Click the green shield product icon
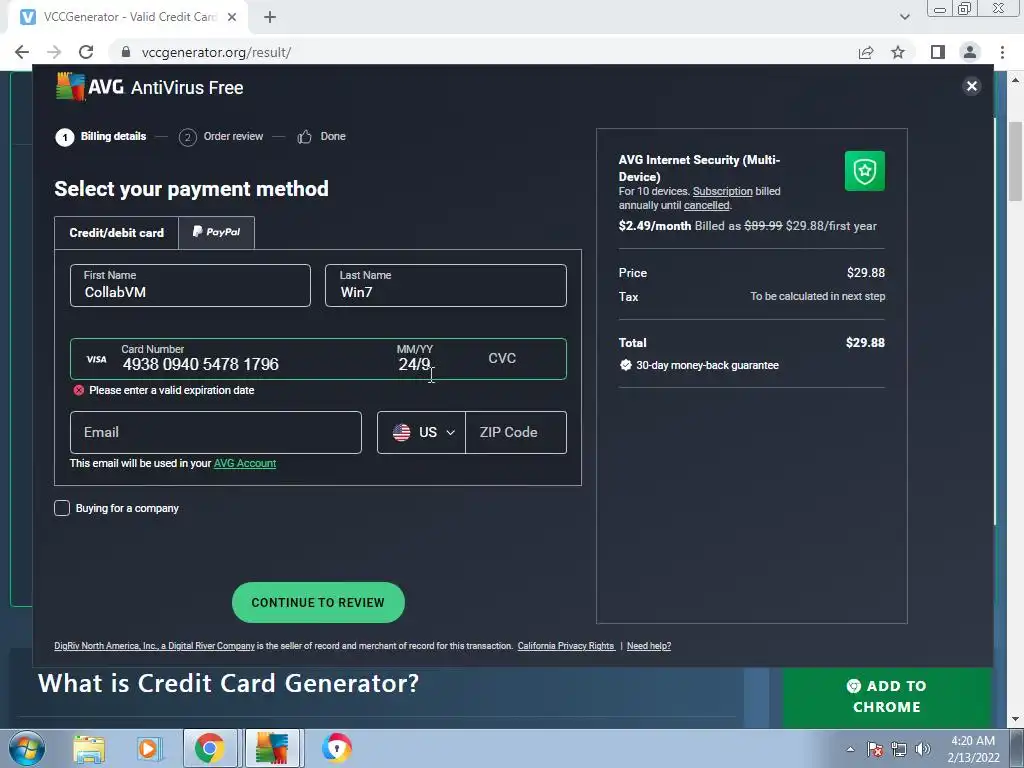Screen dimensions: 1024x768 click(865, 171)
